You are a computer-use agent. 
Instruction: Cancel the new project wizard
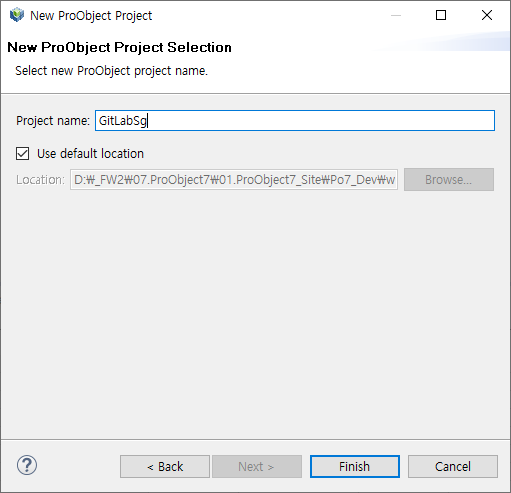(453, 466)
